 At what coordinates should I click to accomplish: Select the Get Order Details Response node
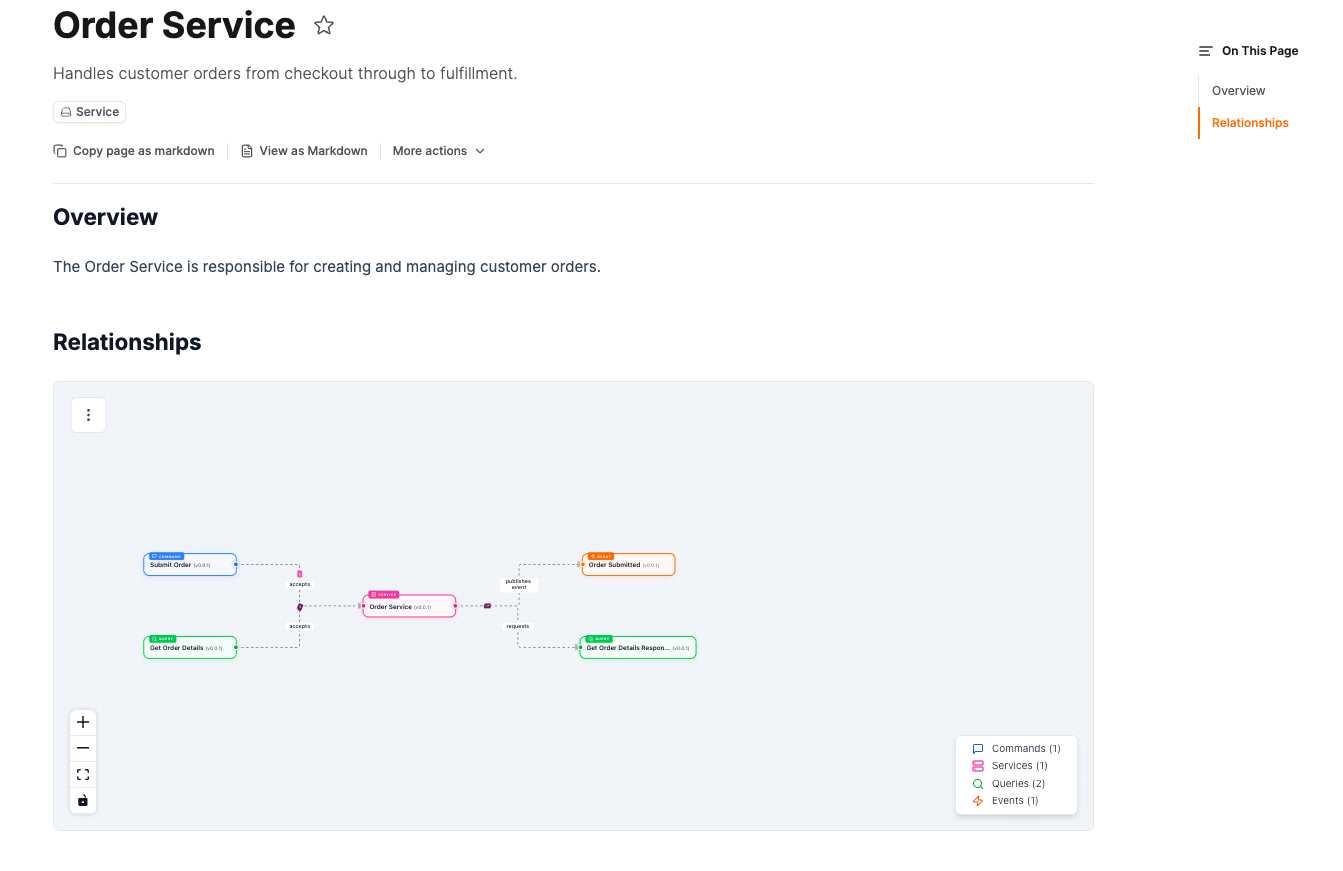click(x=638, y=647)
